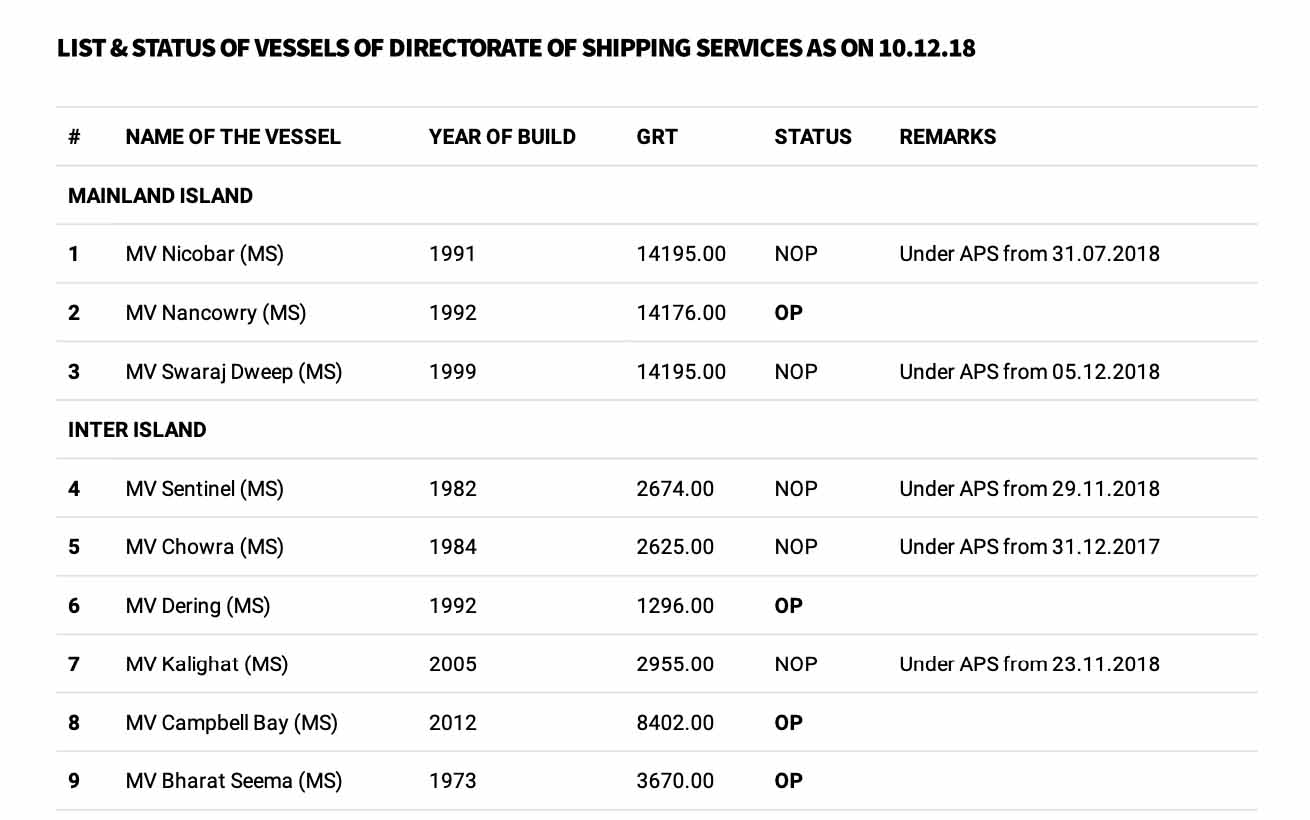Click the page title about vessel list status
The width and height of the screenshot is (1310, 820).
[516, 47]
